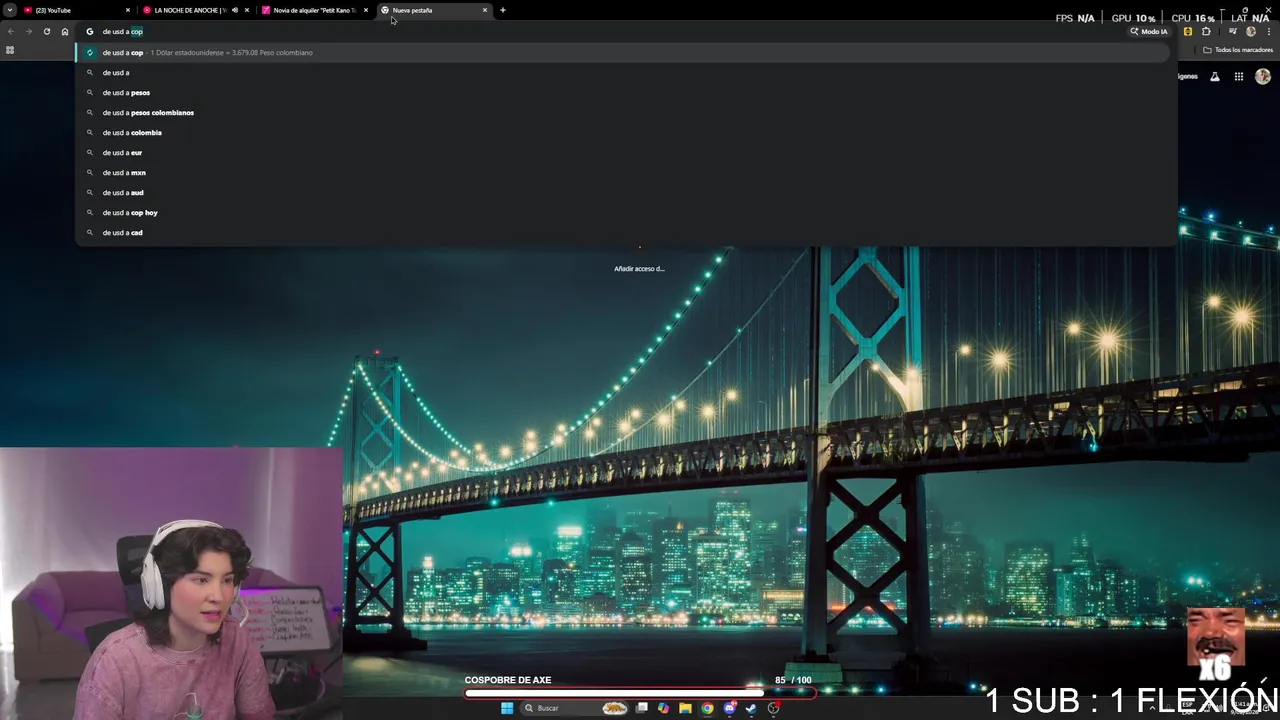This screenshot has width=1280, height=720.
Task: Open the media controls icon in toolbar
Action: pyautogui.click(x=1233, y=31)
